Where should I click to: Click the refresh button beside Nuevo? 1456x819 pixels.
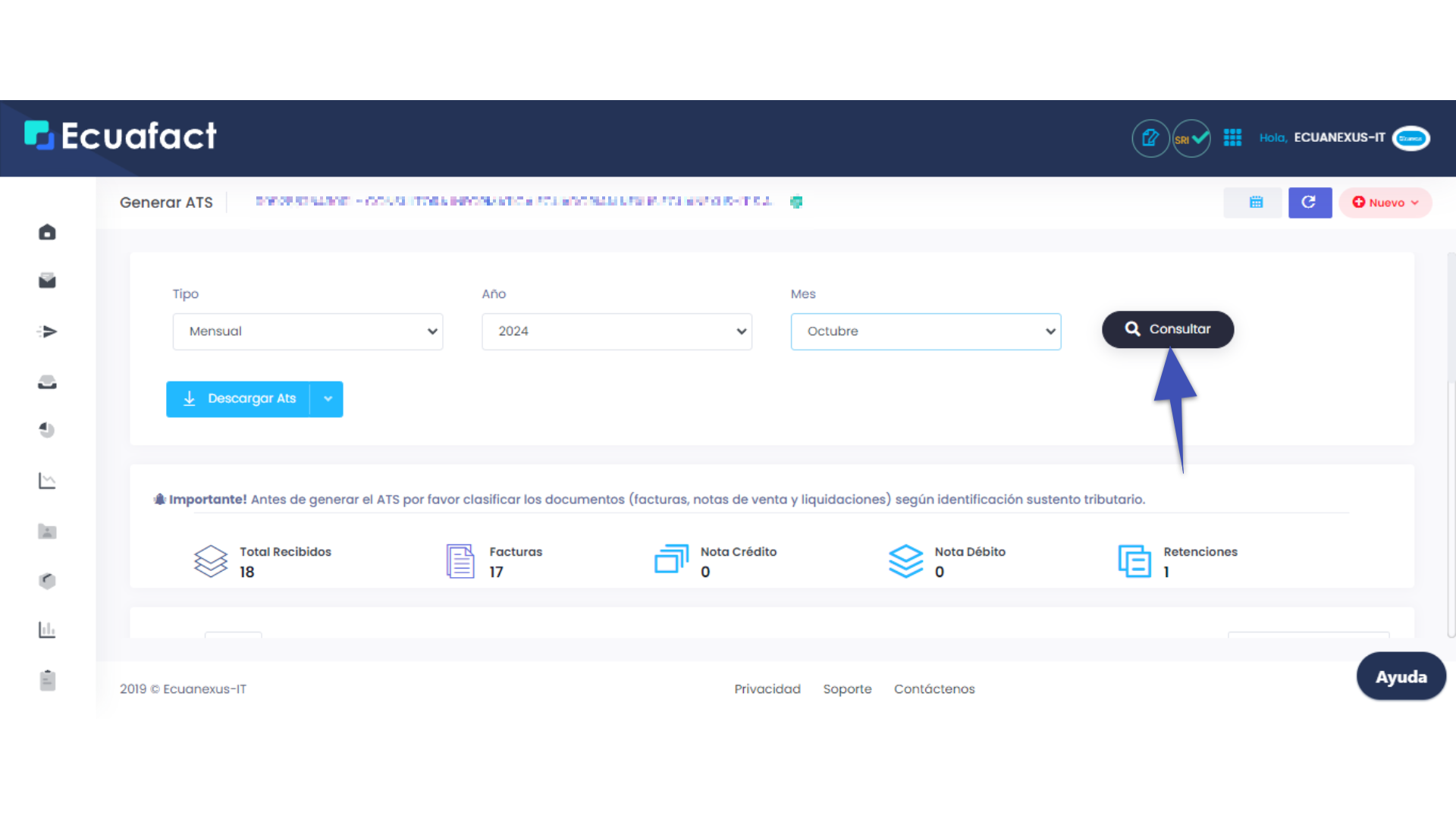(x=1309, y=202)
